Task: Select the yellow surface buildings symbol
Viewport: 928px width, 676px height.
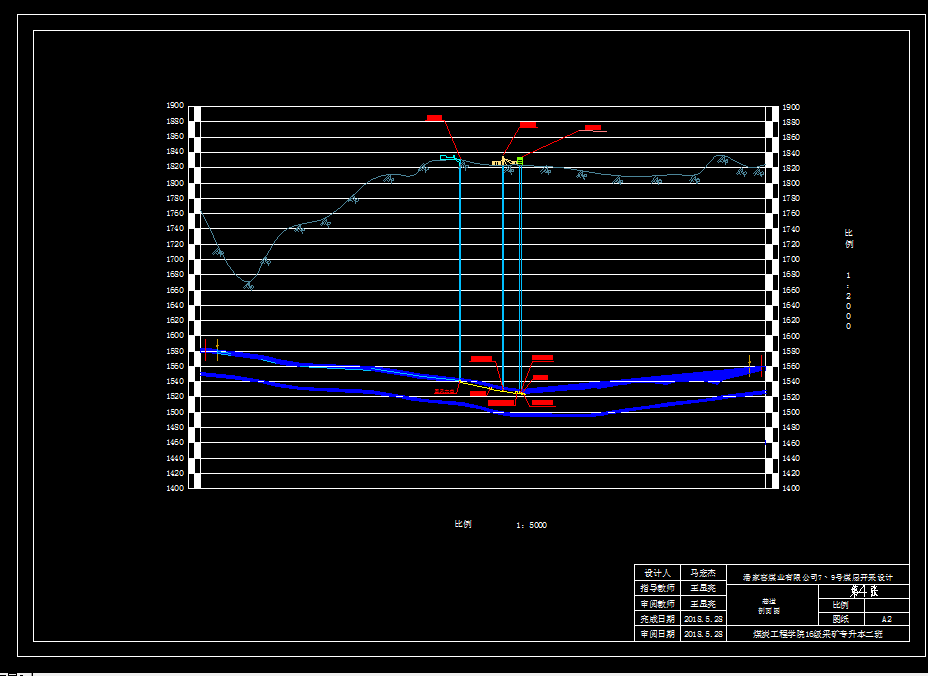Action: 504,161
